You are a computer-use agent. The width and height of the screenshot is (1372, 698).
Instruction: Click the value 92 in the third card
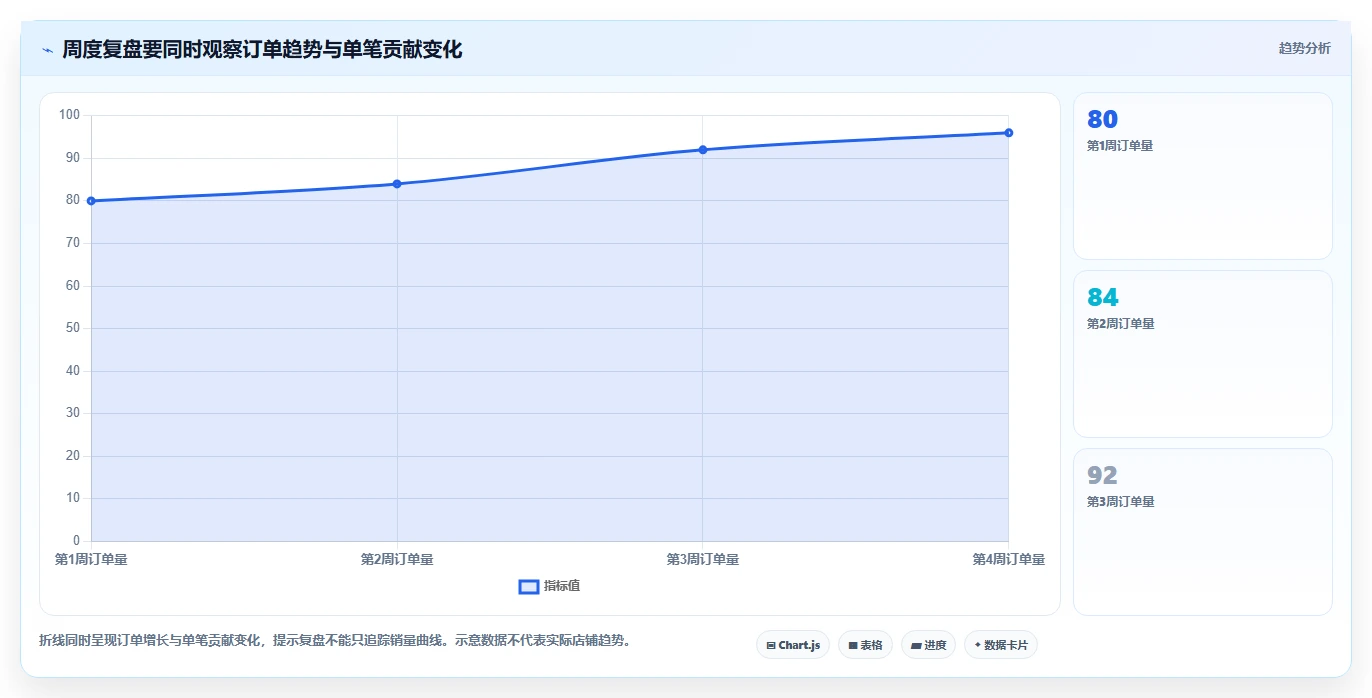[x=1102, y=476]
